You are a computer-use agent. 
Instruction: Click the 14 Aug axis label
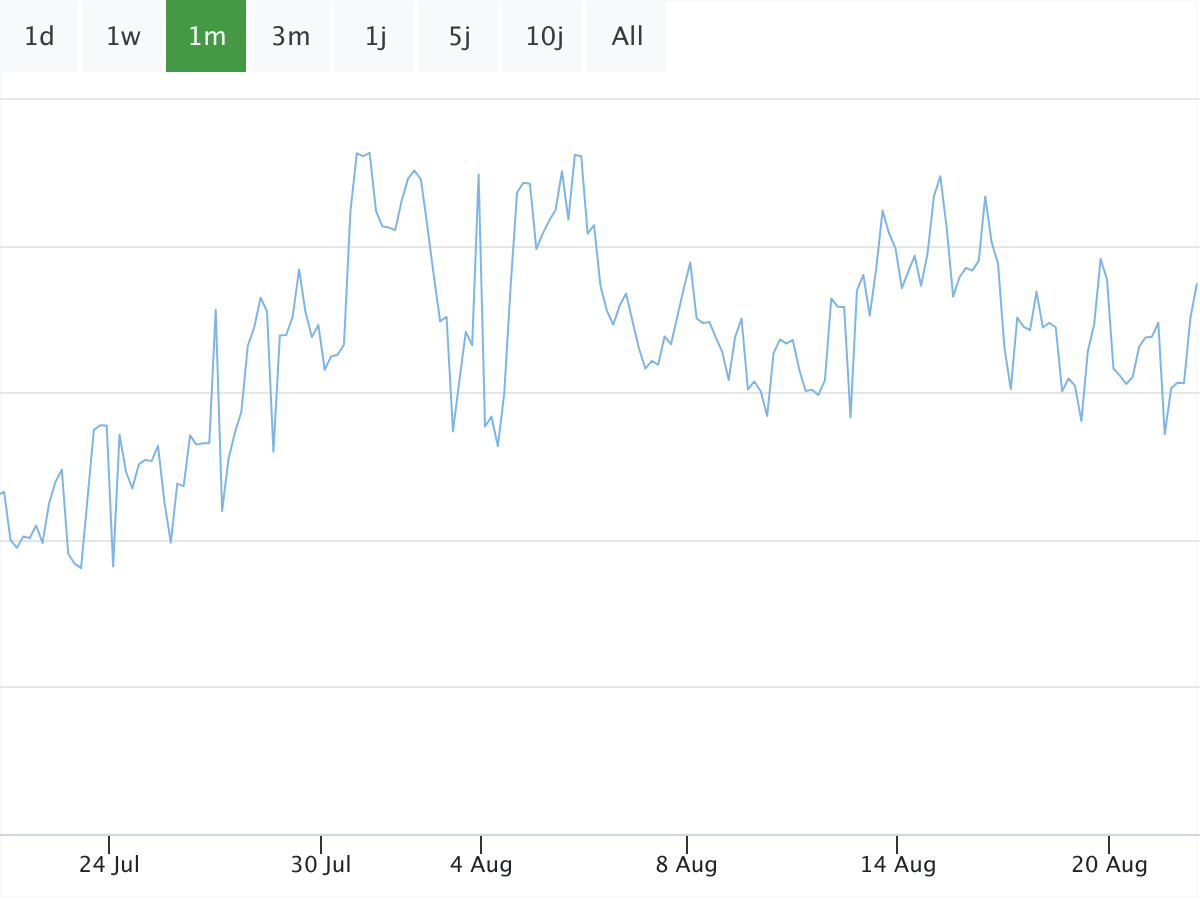click(x=898, y=865)
